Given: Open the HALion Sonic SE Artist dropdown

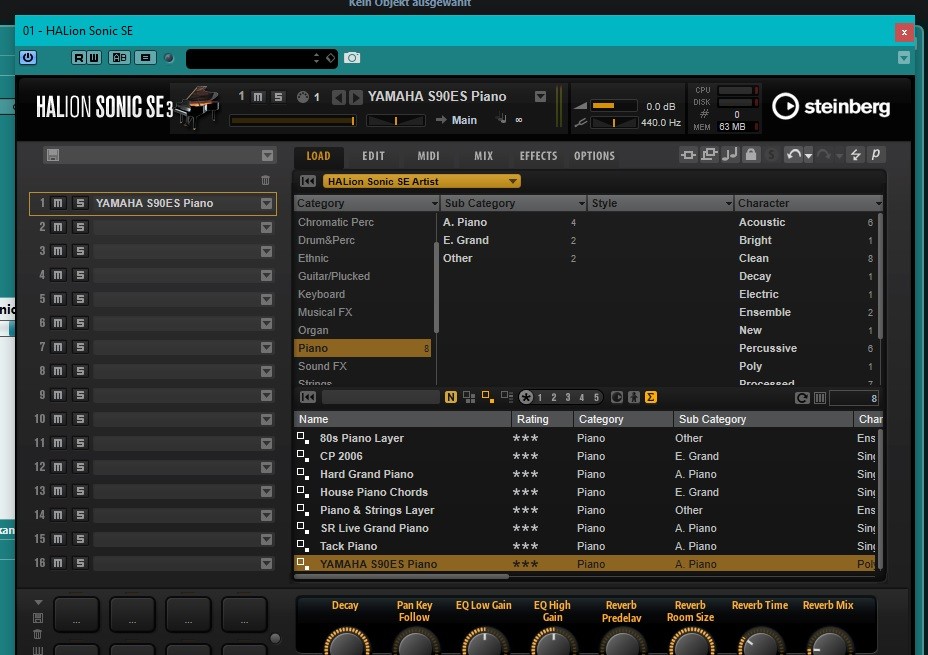Looking at the screenshot, I should (421, 181).
